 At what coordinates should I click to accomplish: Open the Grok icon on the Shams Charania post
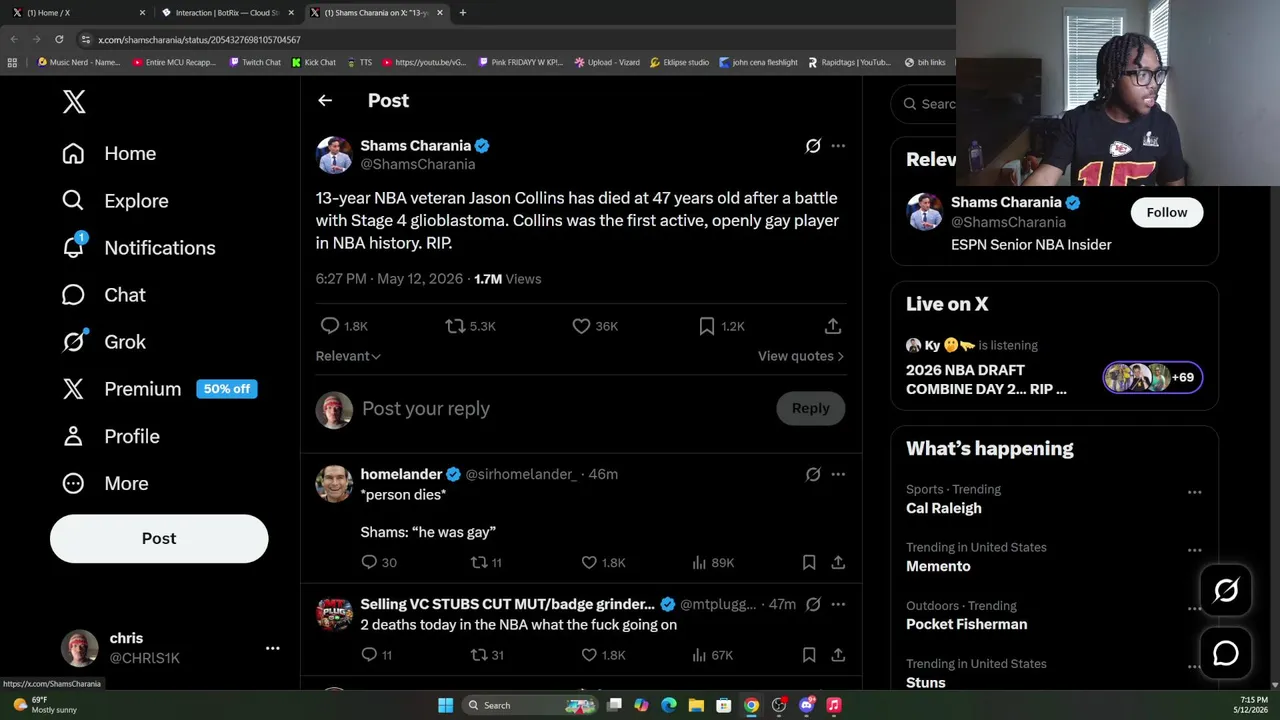813,146
